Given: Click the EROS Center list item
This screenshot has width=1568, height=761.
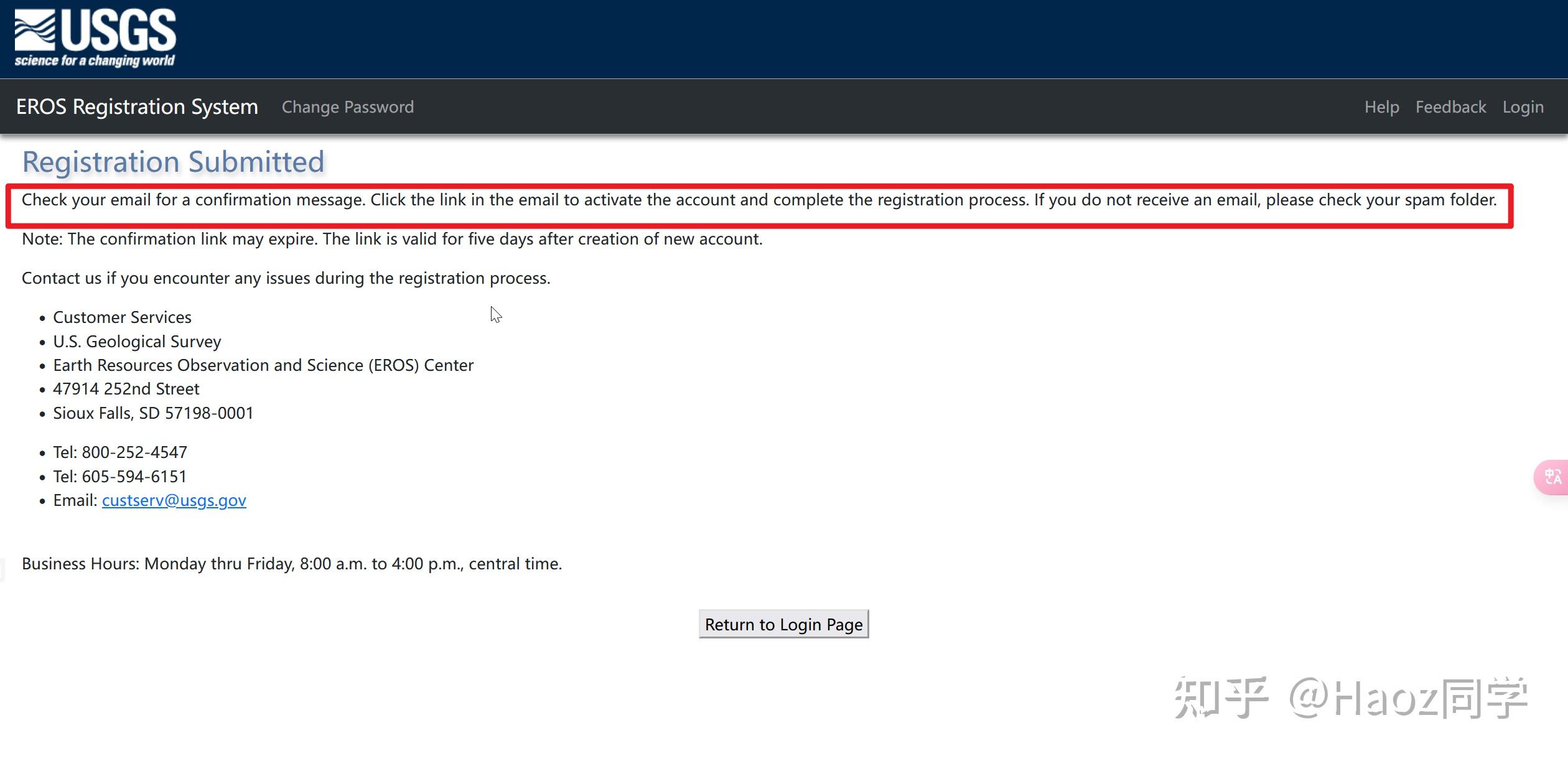Looking at the screenshot, I should [x=263, y=365].
